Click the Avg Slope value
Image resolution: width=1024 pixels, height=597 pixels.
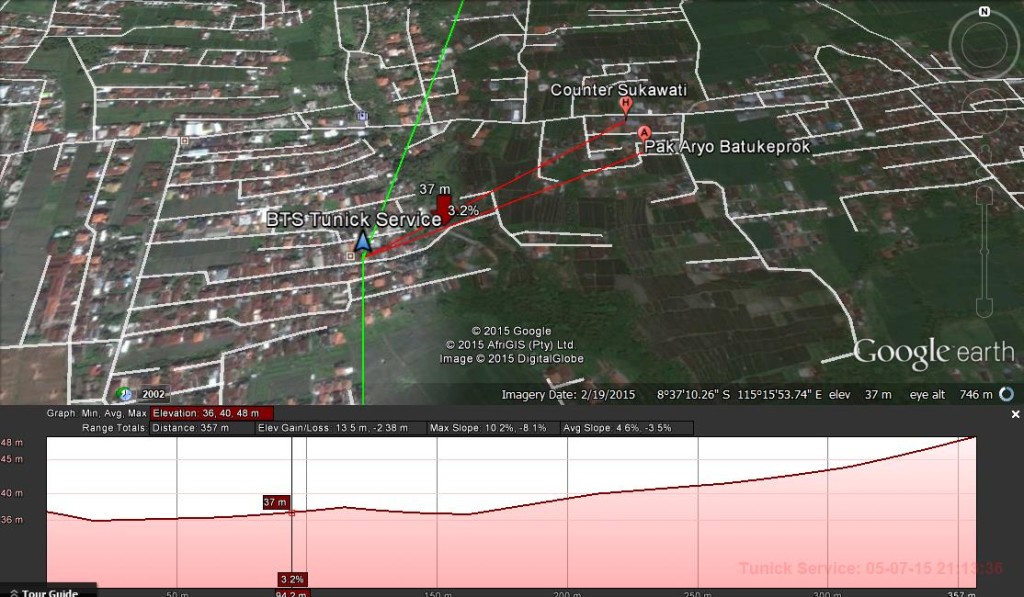(626, 428)
